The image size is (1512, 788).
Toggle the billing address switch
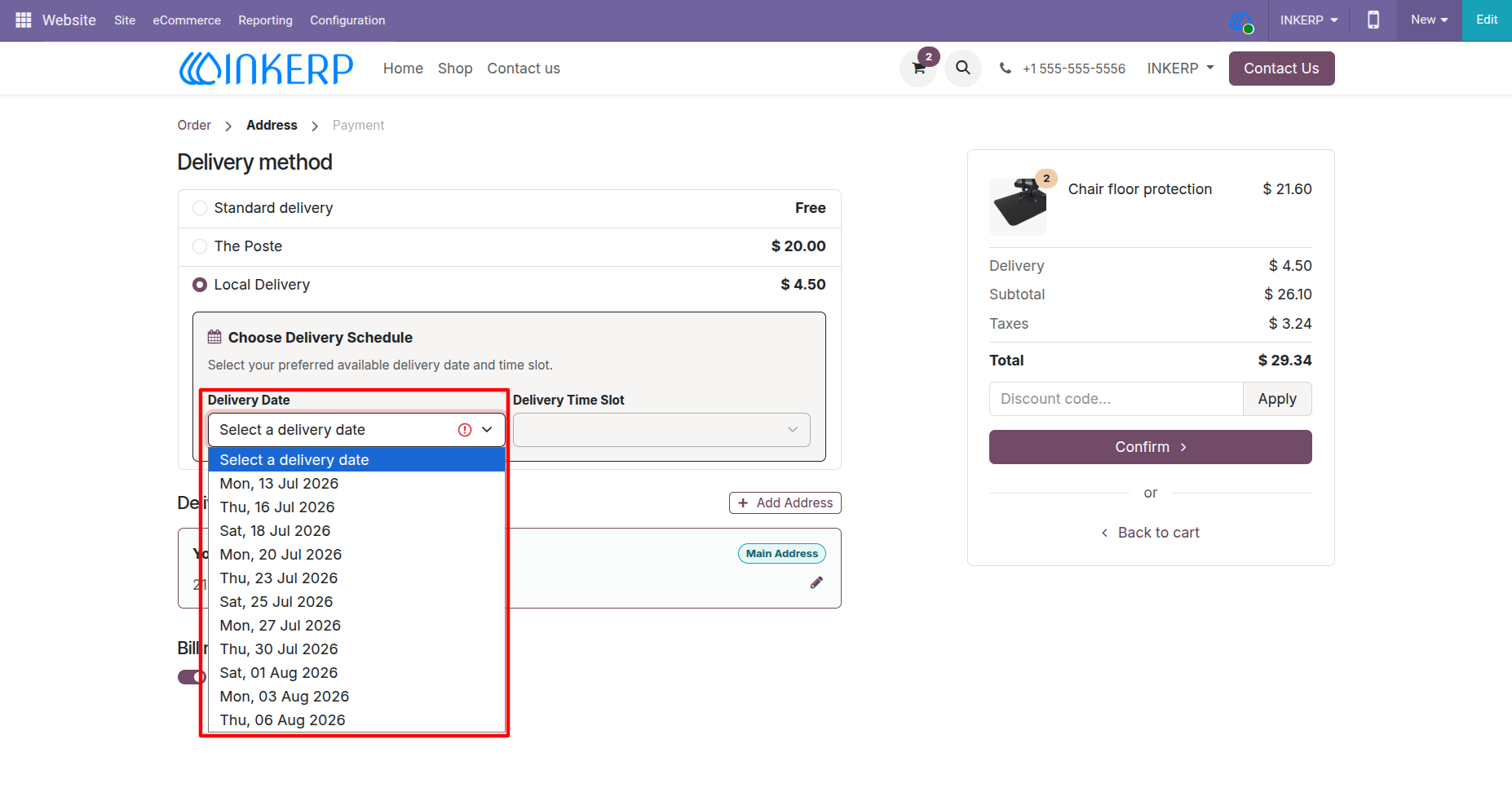tap(192, 677)
